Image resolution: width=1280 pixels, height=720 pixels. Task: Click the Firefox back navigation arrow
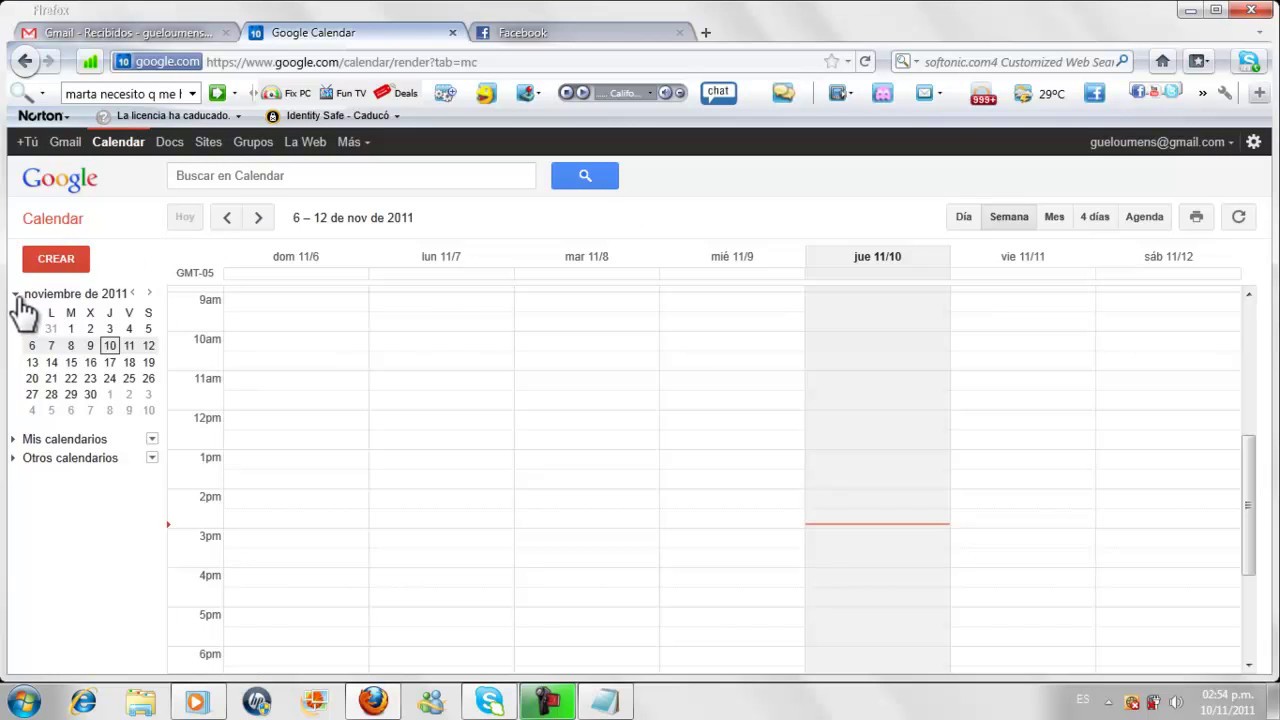click(25, 62)
